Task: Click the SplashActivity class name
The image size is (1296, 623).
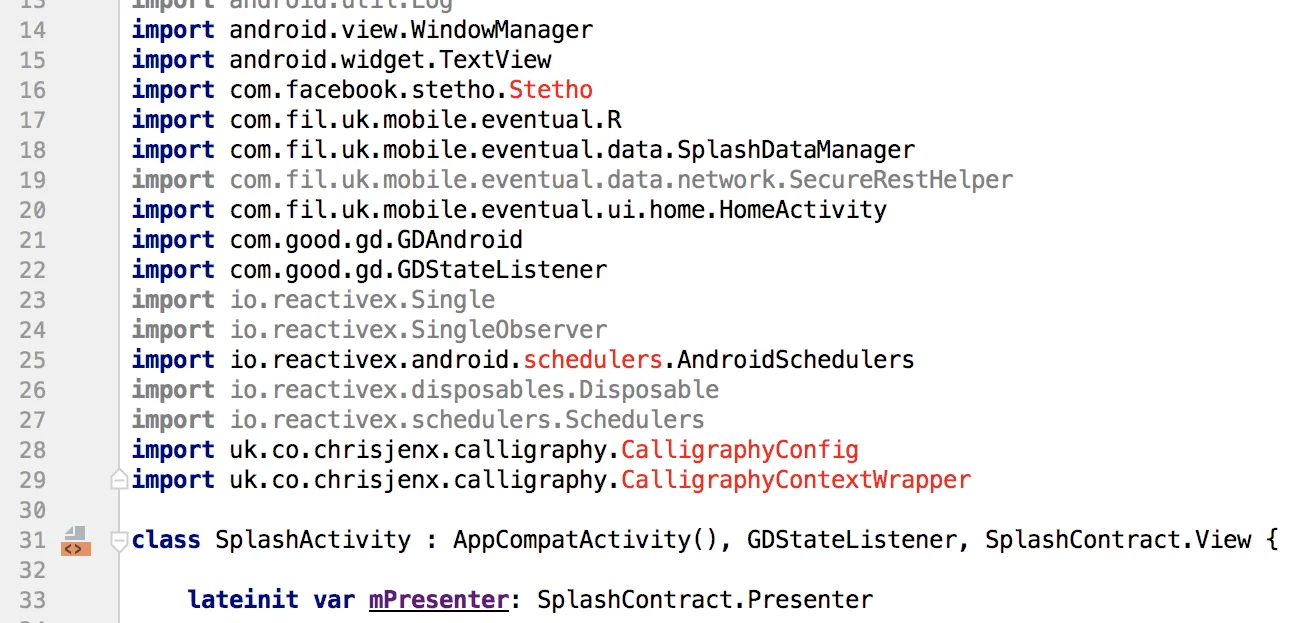Action: click(313, 540)
